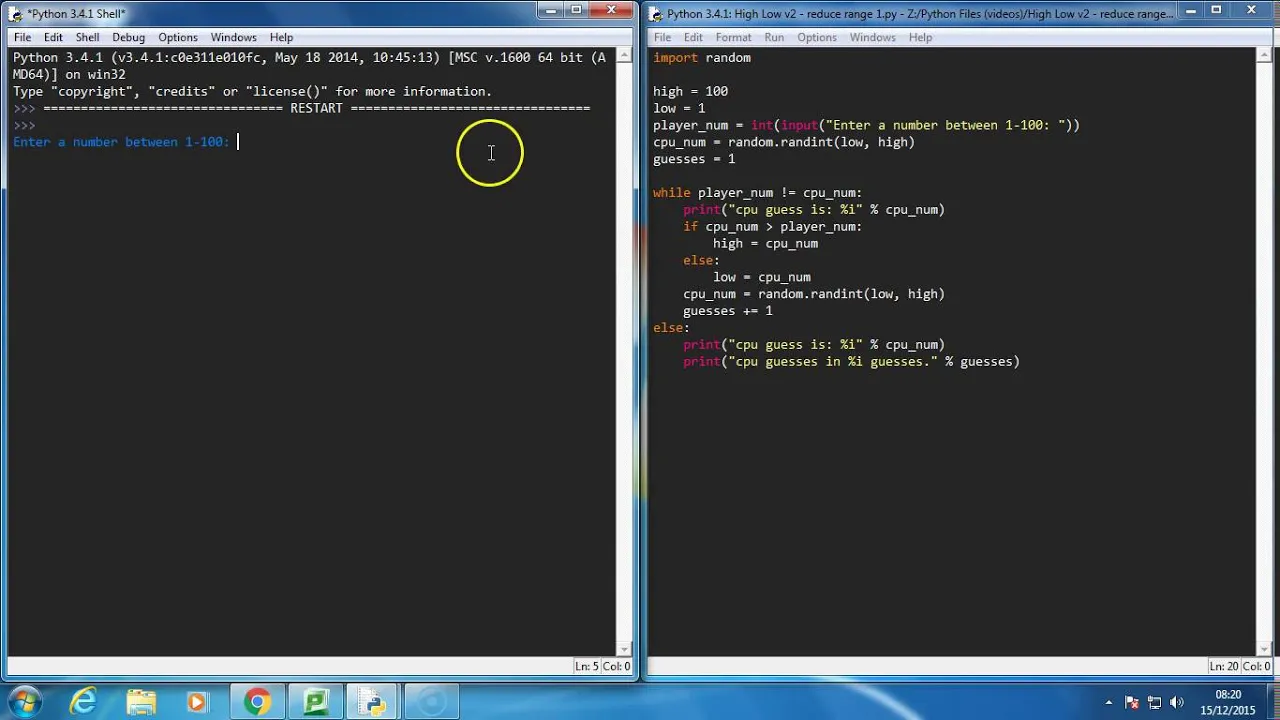This screenshot has width=1280, height=720.
Task: Click Python Shell scrollbar down arrow
Action: [624, 648]
